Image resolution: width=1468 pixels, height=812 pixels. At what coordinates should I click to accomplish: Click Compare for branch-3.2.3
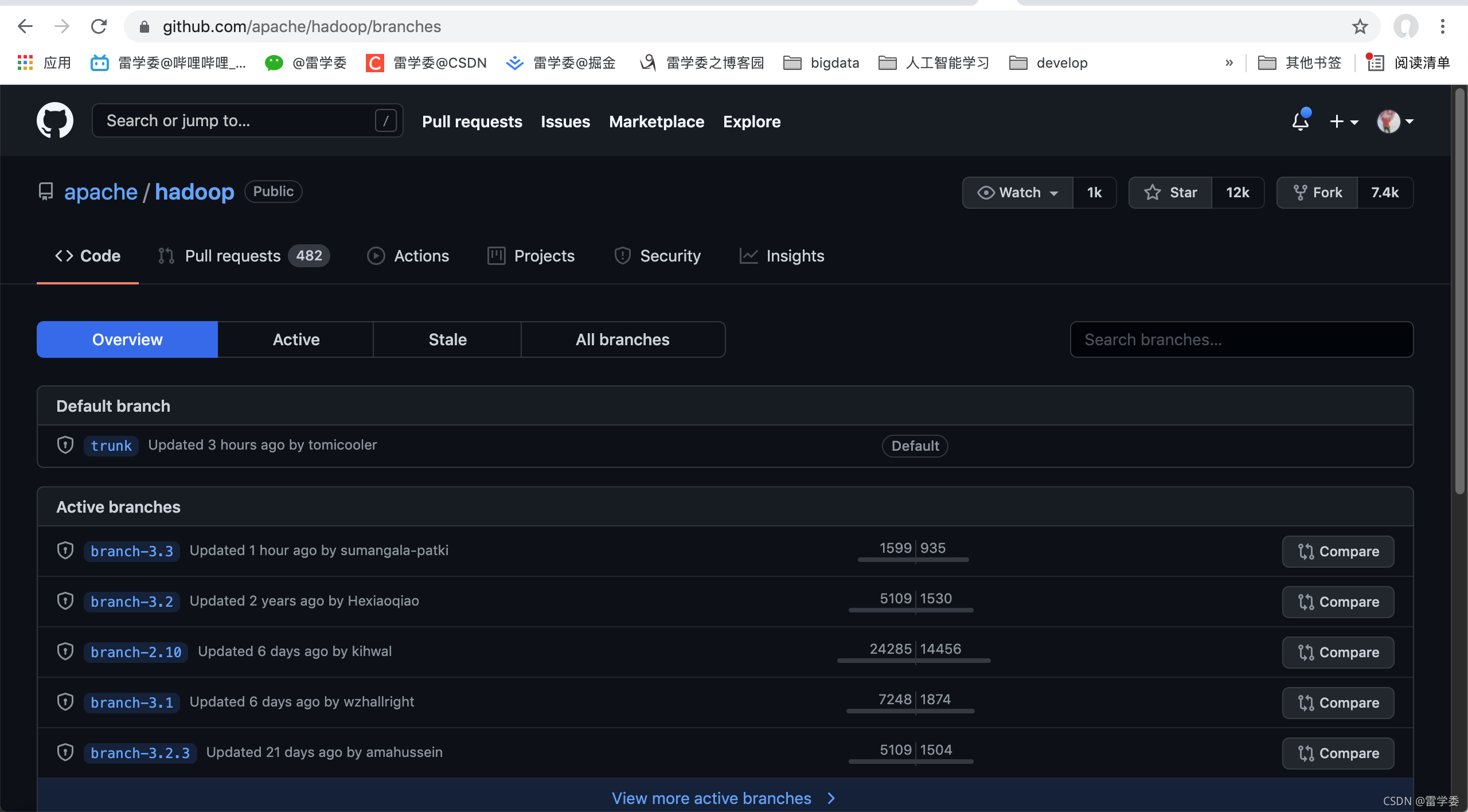point(1338,754)
